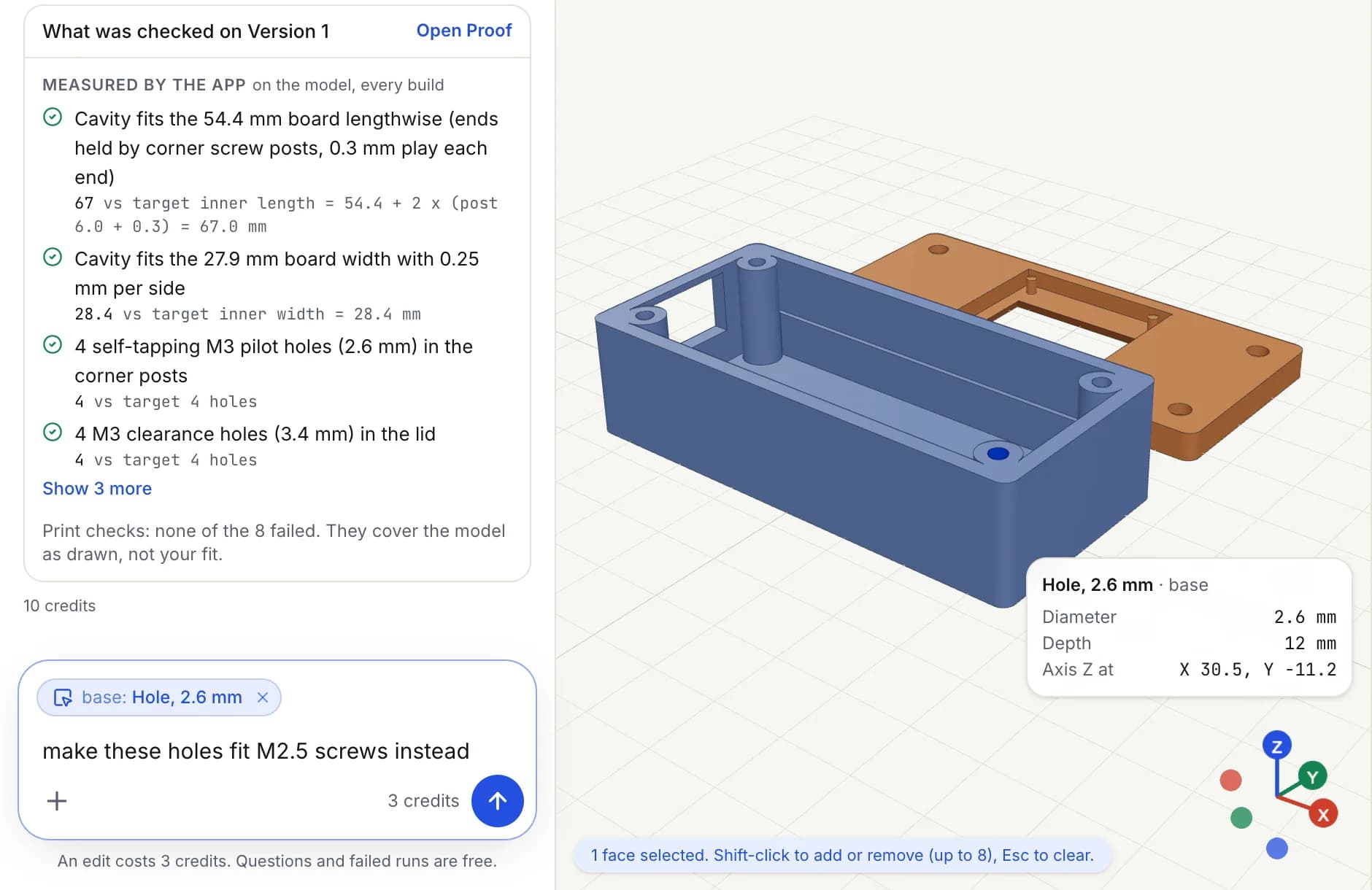Click the prompt text field with M2.5 request
Viewport: 1372px width, 890px height.
click(x=255, y=751)
